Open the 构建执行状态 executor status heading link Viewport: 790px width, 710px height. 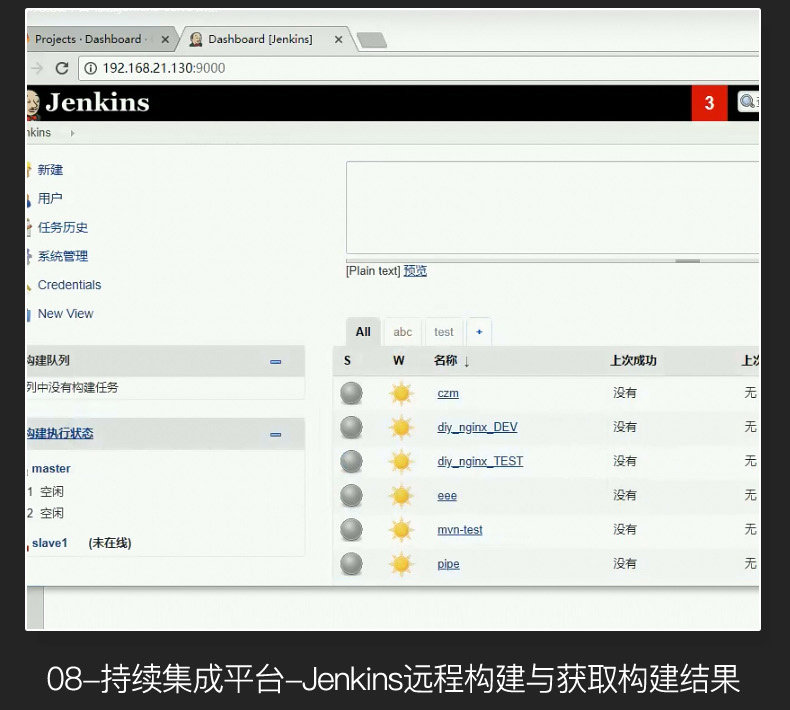point(60,433)
